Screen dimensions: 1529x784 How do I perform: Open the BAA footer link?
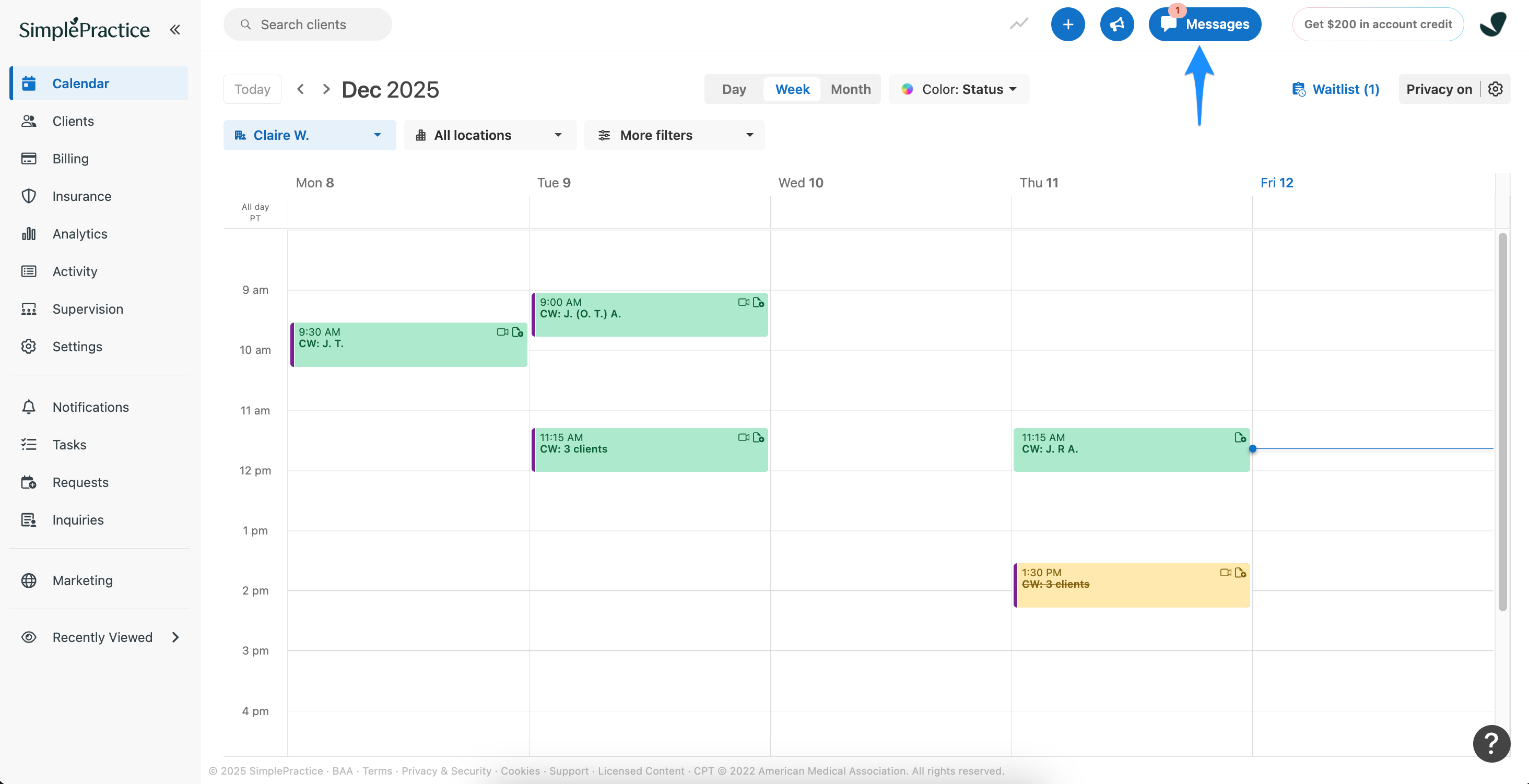[x=343, y=770]
